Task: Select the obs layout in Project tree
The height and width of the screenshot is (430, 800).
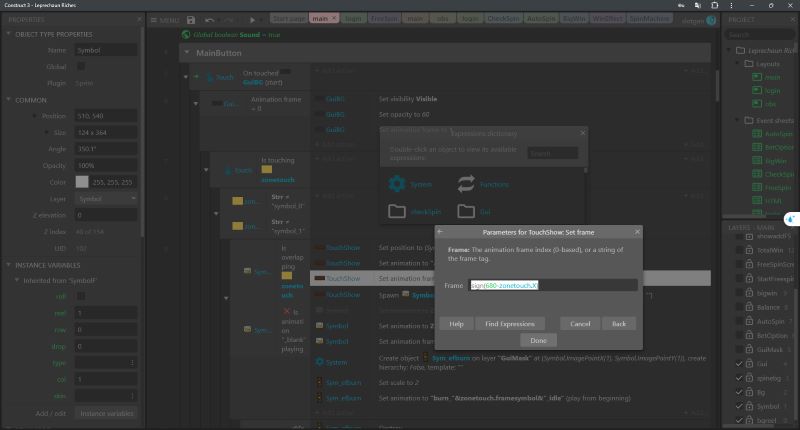Action: 770,104
